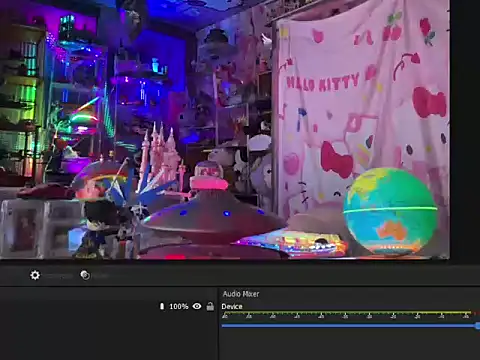Lock the source using the padlock icon
The image size is (480, 360).
click(210, 306)
